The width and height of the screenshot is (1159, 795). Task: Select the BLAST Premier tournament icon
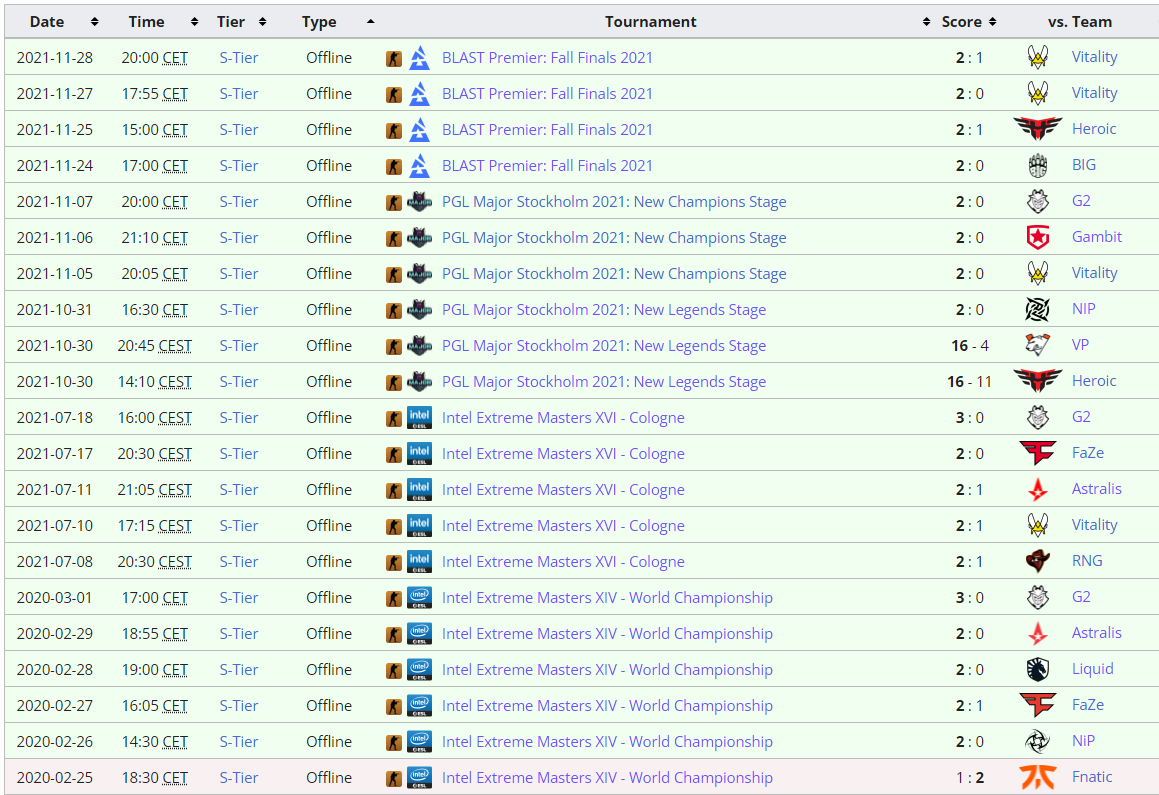pos(419,58)
